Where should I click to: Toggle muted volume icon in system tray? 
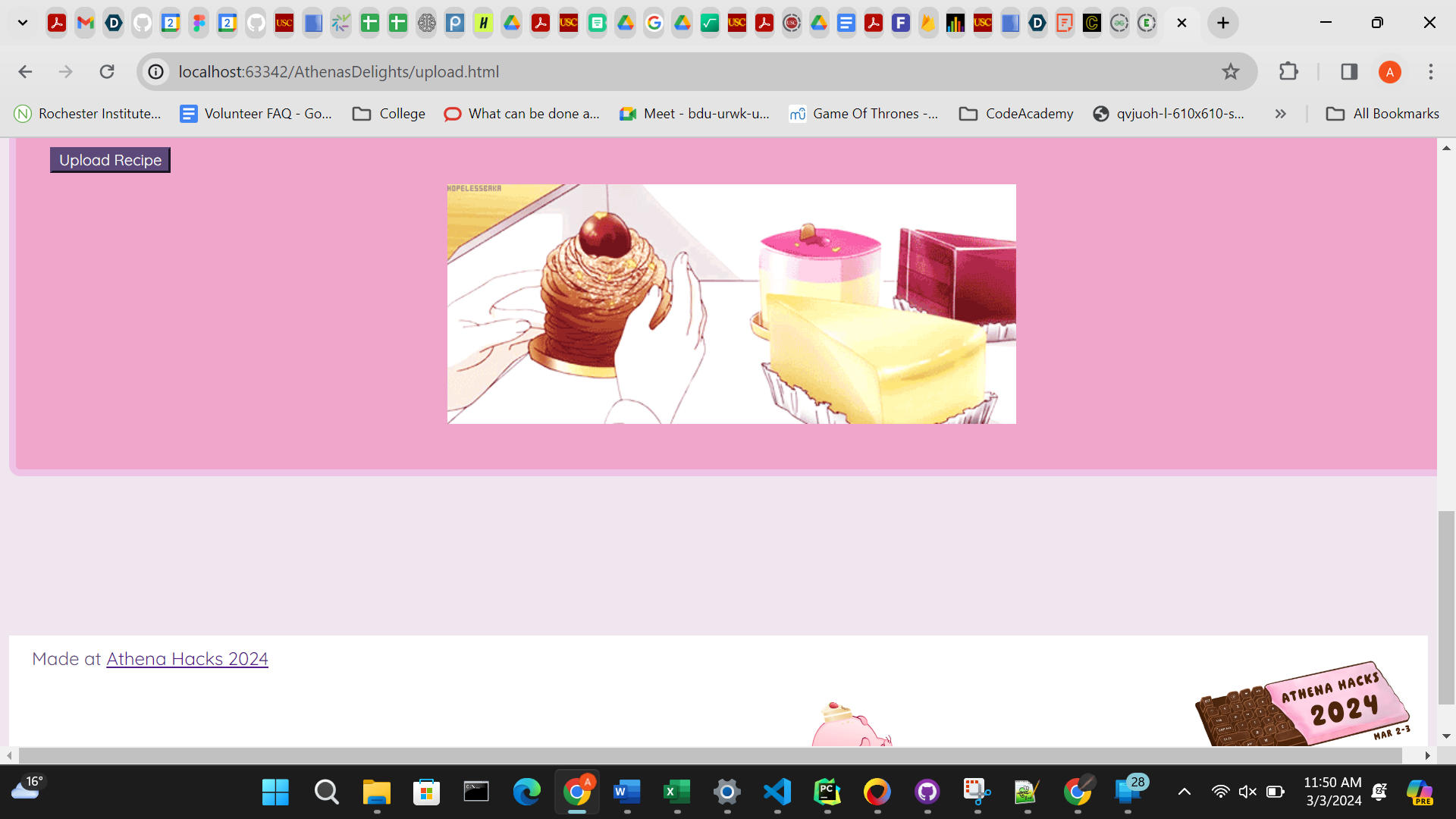1247,792
